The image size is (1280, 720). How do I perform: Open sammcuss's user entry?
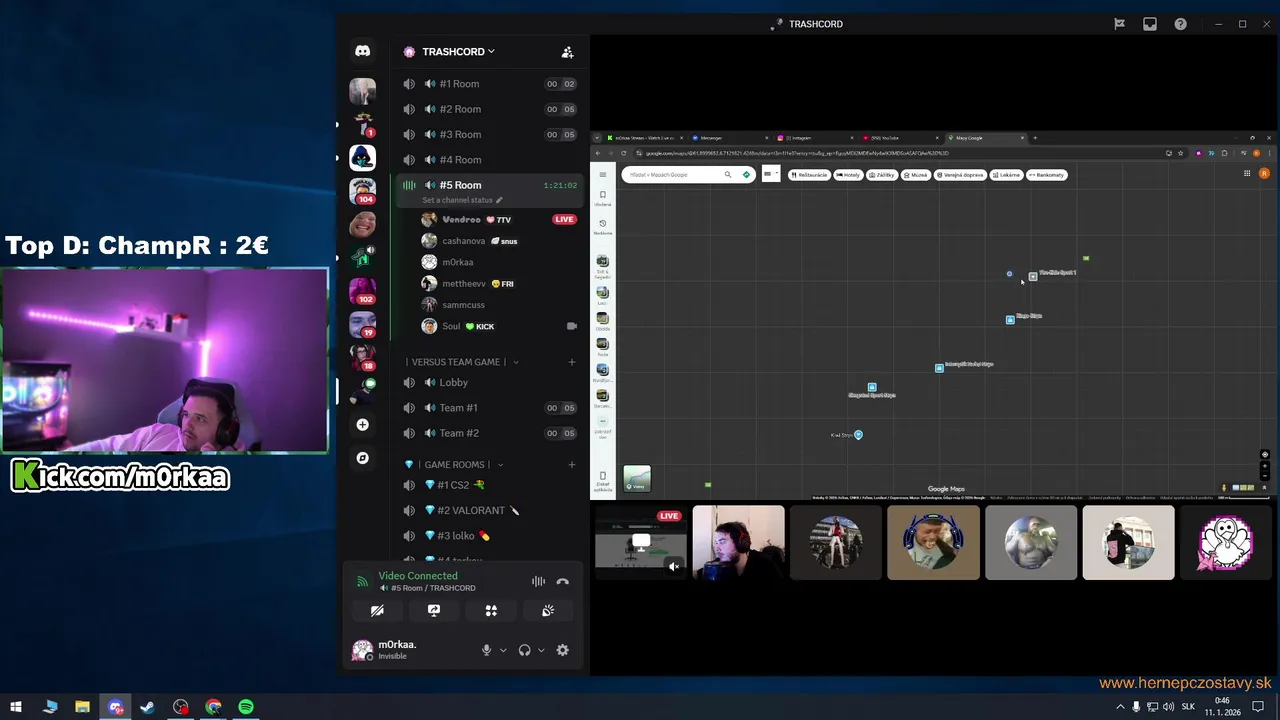[500, 305]
